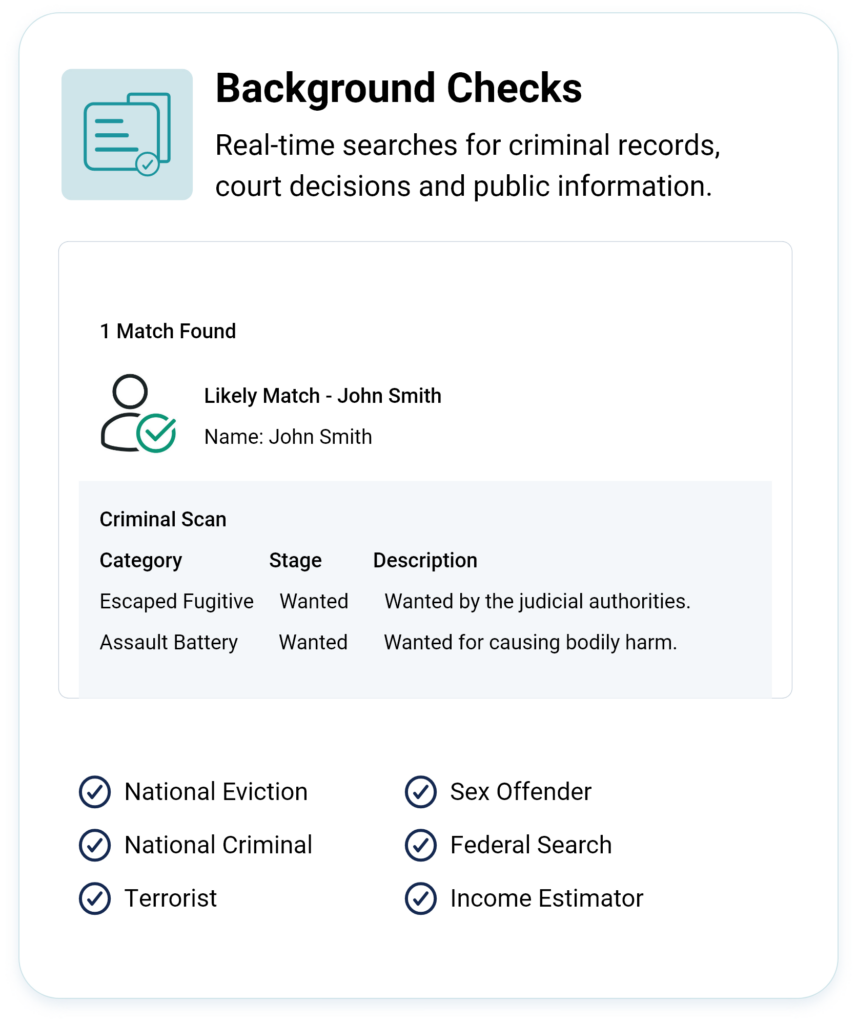Viewport: 857px width, 1024px height.
Task: Click Wanted stage in Assault Battery row
Action: [x=314, y=643]
